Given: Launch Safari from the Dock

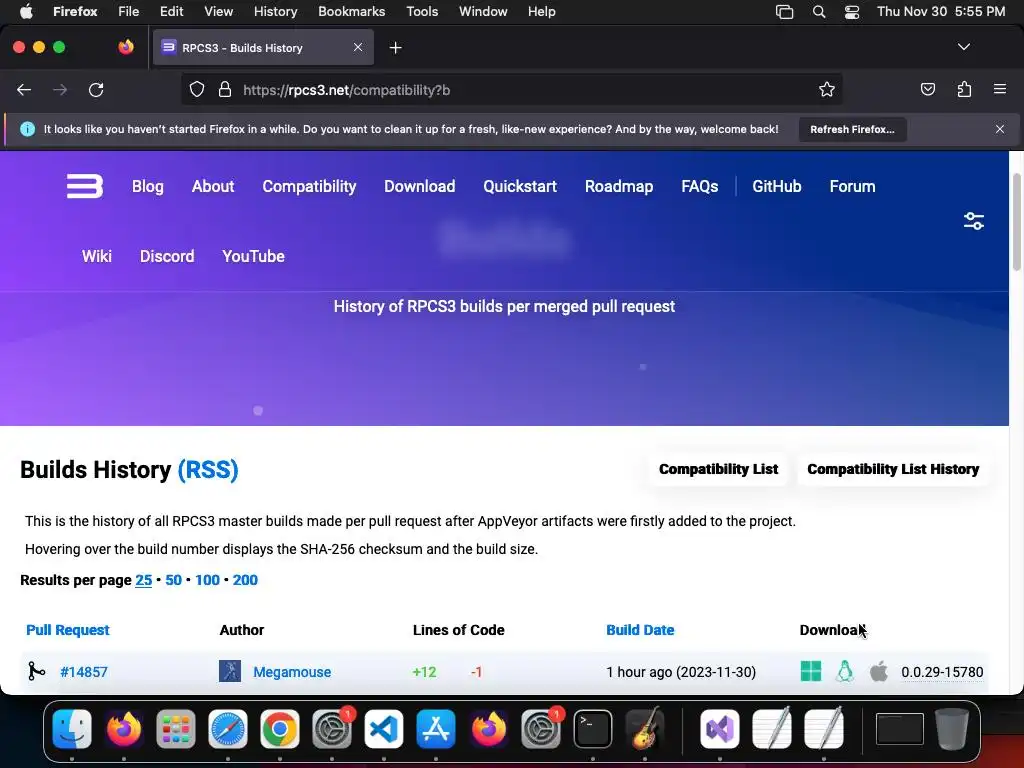Looking at the screenshot, I should point(227,729).
